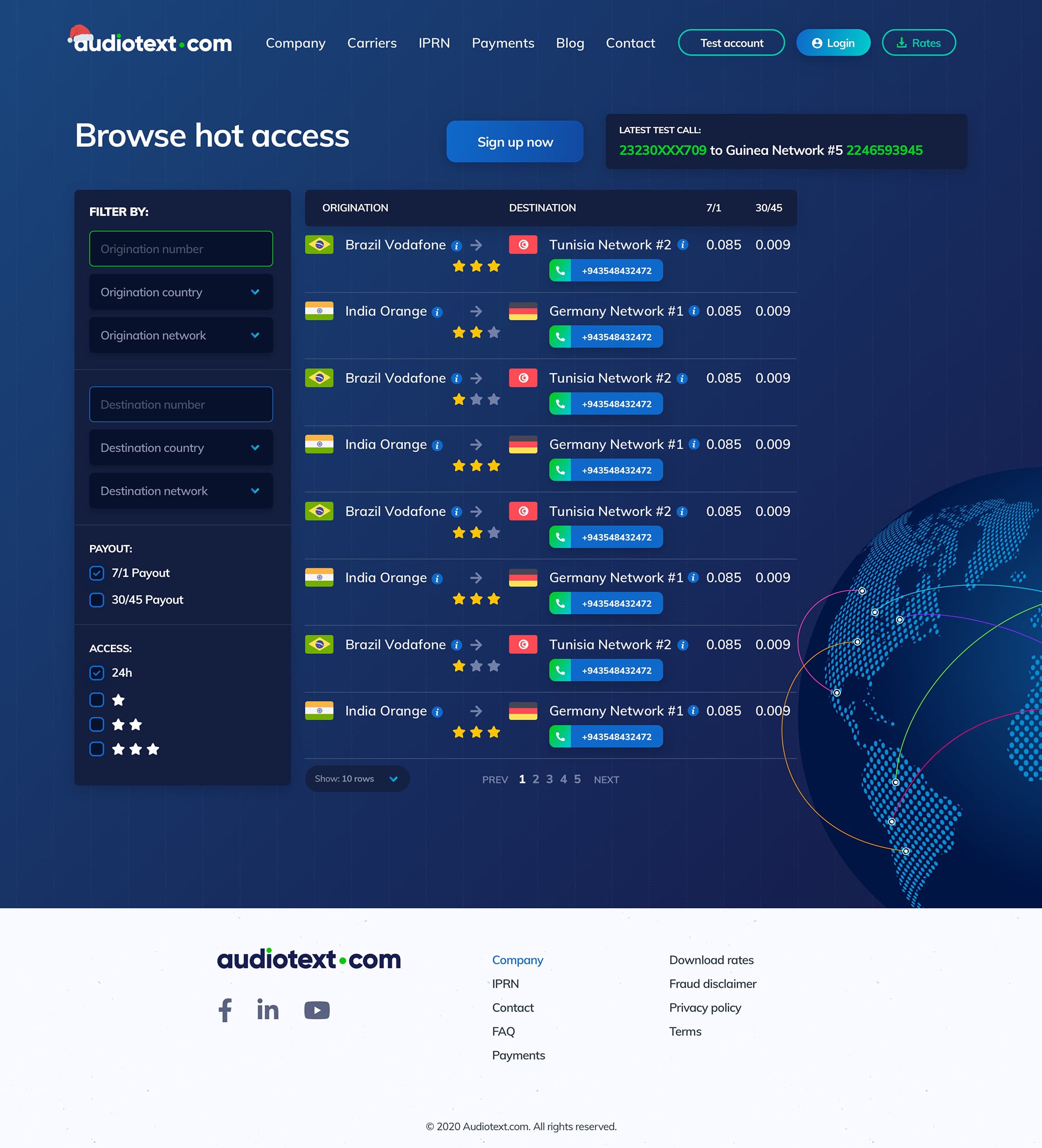Open the LinkedIn icon link
The image size is (1042, 1148).
268,1010
